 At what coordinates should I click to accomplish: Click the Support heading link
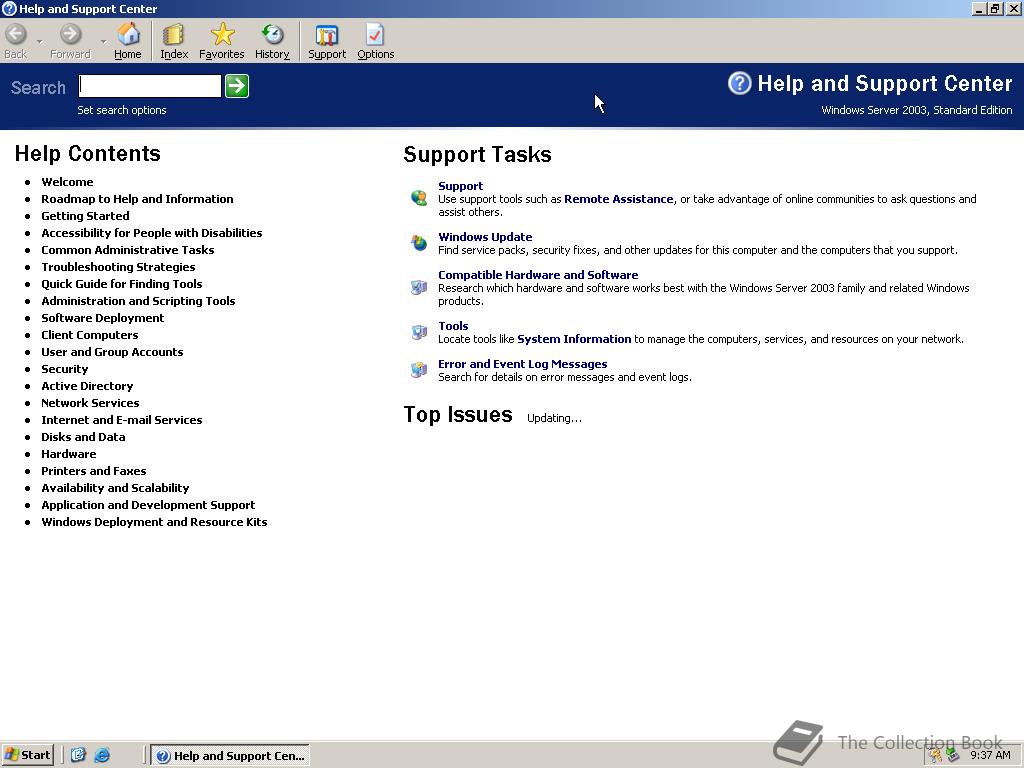pos(460,185)
